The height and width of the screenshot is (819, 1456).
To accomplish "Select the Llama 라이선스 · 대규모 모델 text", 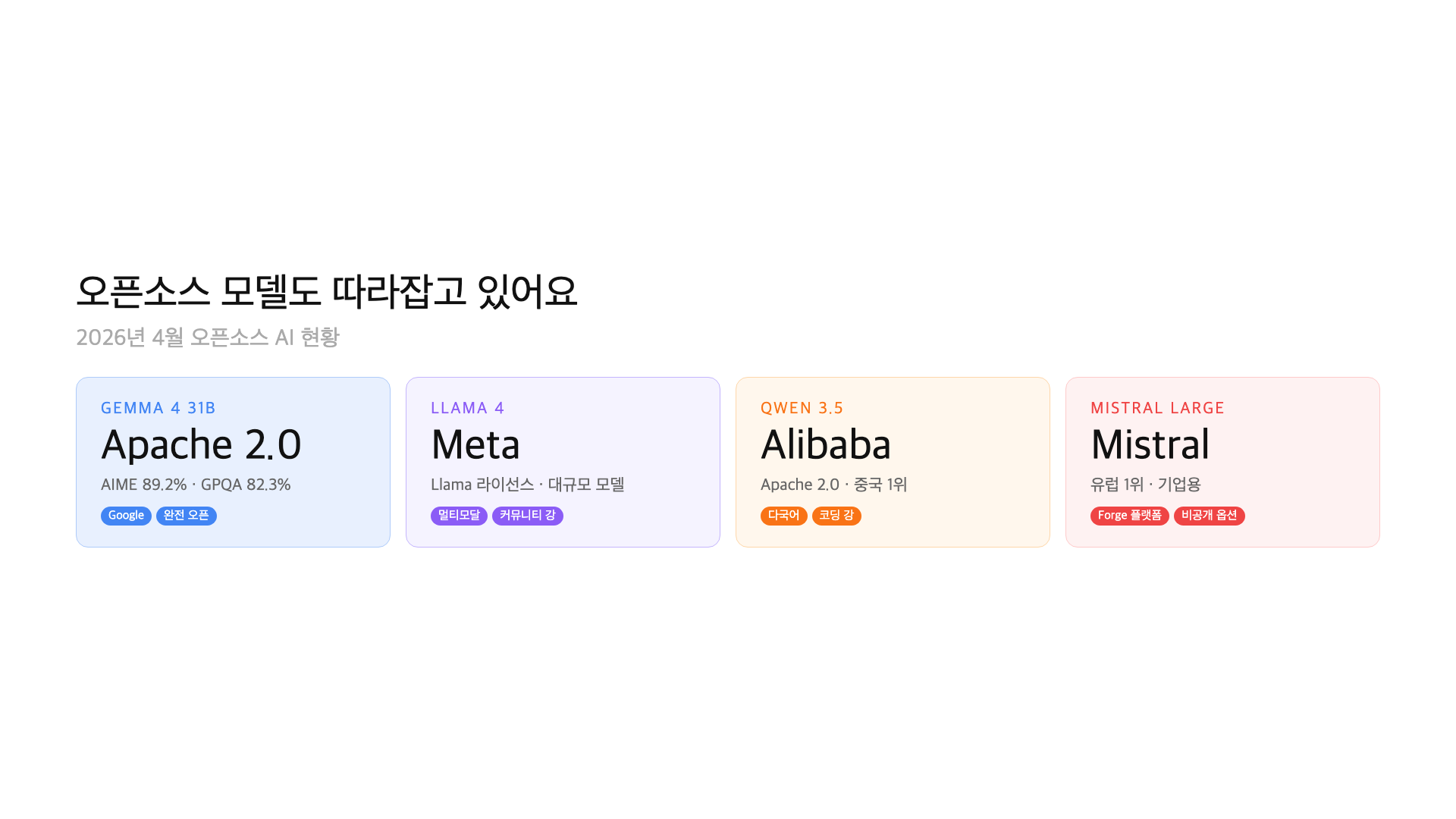I will tap(527, 485).
